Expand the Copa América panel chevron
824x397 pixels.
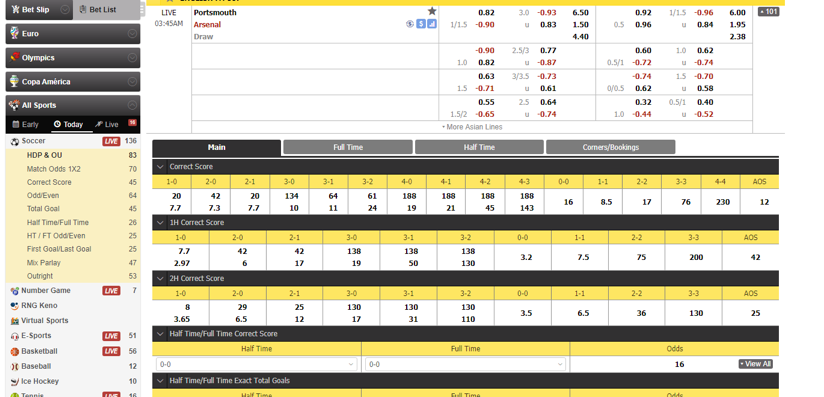[132, 82]
